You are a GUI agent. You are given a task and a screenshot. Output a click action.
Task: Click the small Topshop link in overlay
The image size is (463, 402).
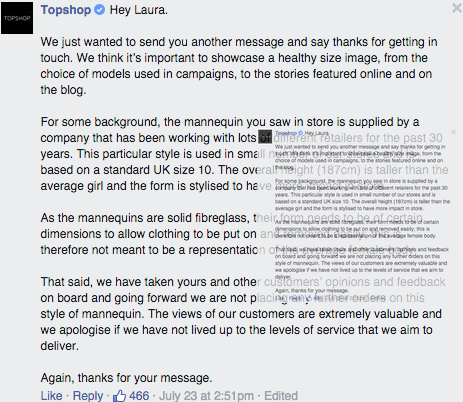(x=286, y=133)
